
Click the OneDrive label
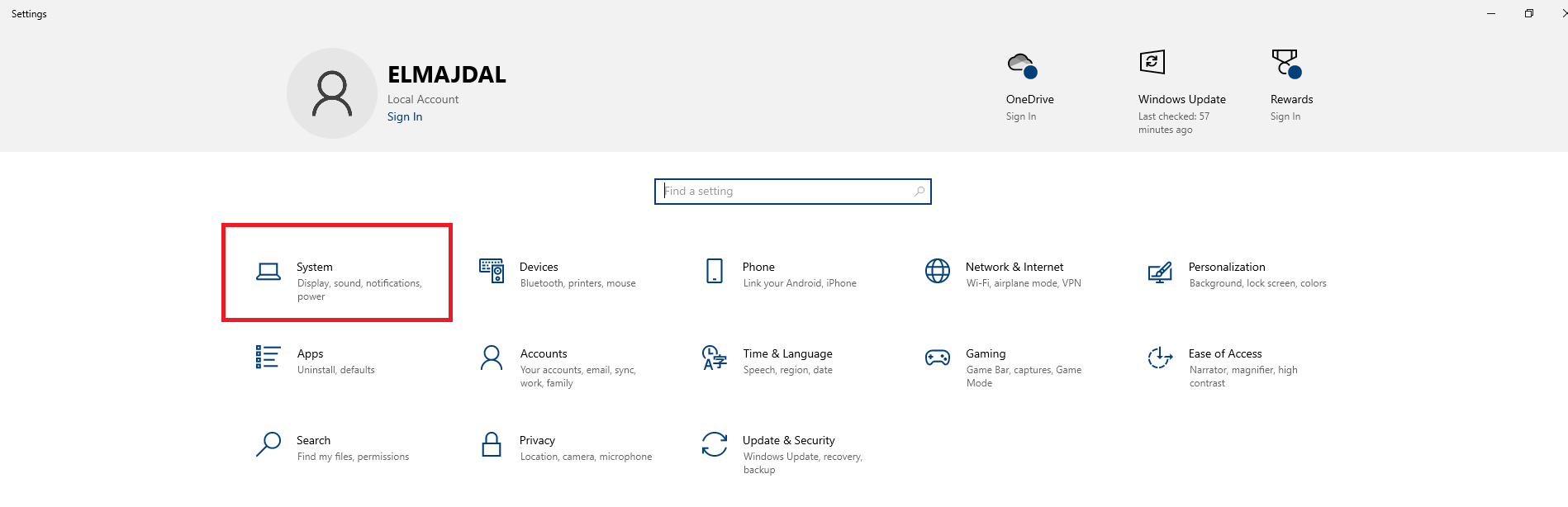click(x=1030, y=99)
